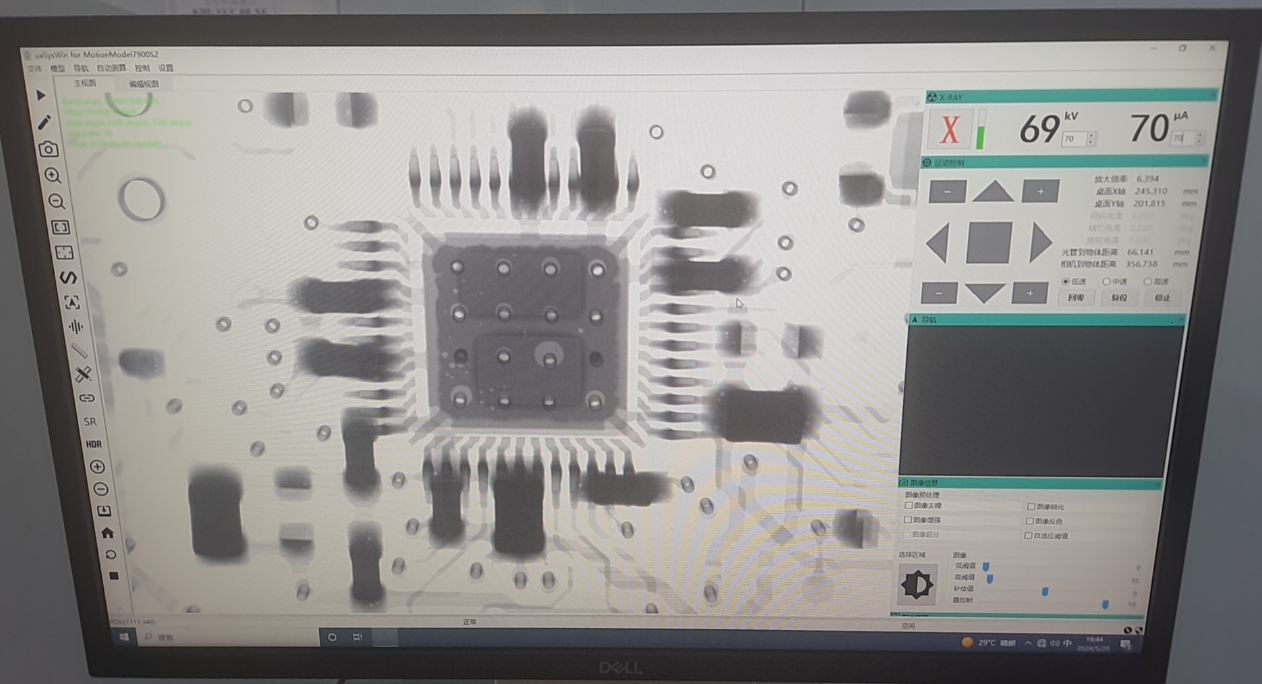The width and height of the screenshot is (1262, 684).
Task: Open the 导航 menu
Action: click(x=81, y=68)
